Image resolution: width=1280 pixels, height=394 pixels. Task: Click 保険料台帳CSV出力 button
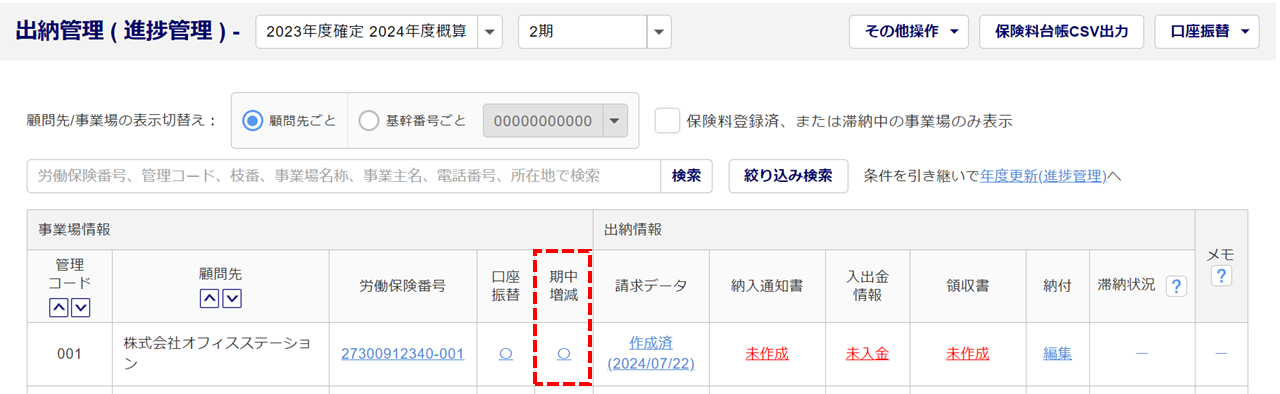click(1062, 31)
